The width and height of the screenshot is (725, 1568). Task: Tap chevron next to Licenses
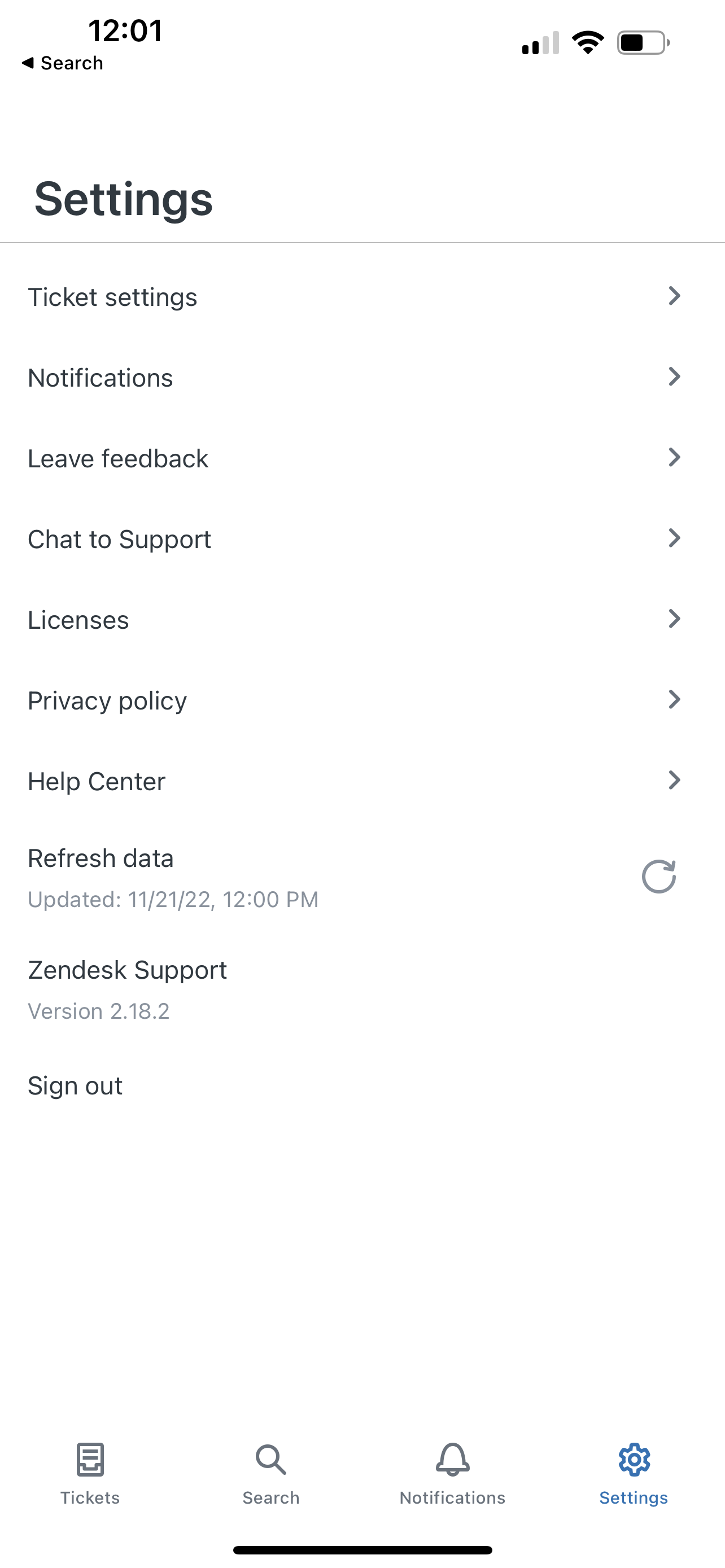(x=674, y=619)
